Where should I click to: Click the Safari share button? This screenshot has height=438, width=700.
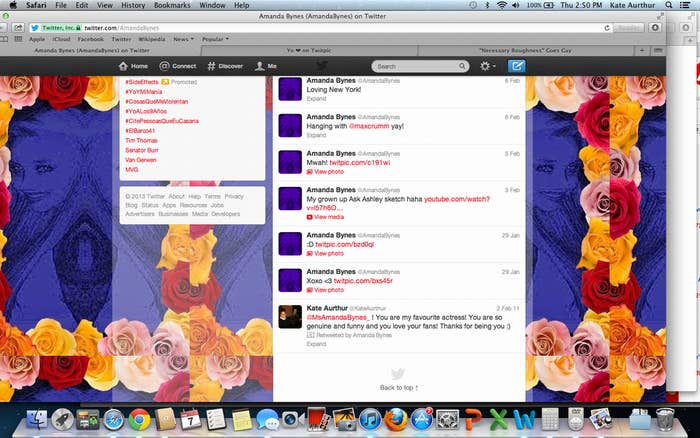(x=18, y=28)
